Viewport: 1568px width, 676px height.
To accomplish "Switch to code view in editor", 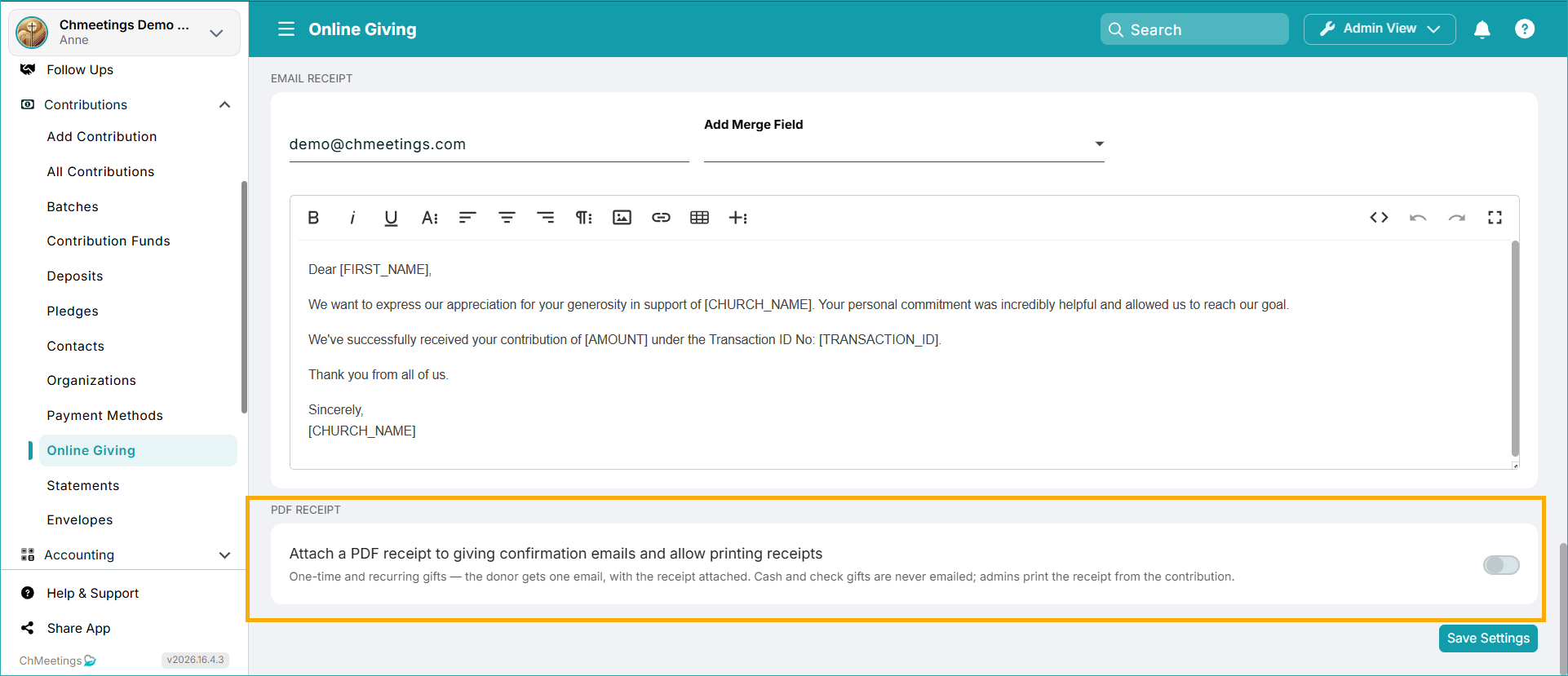I will (1379, 218).
